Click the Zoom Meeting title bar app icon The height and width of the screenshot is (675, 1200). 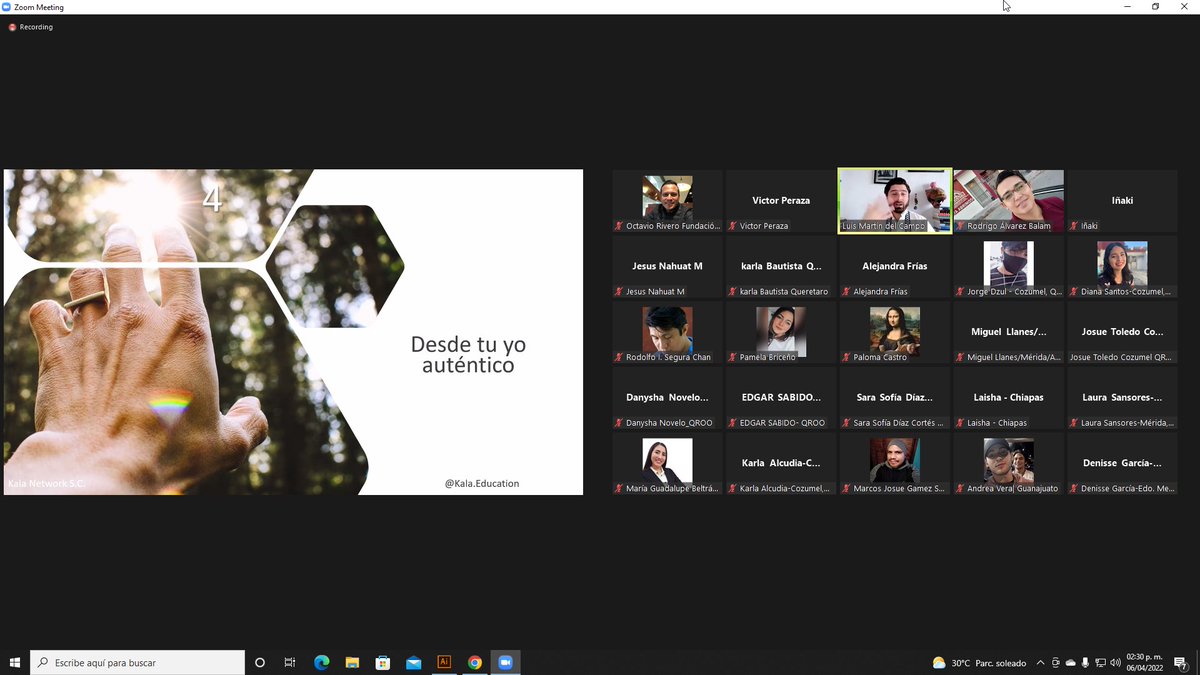click(7, 7)
